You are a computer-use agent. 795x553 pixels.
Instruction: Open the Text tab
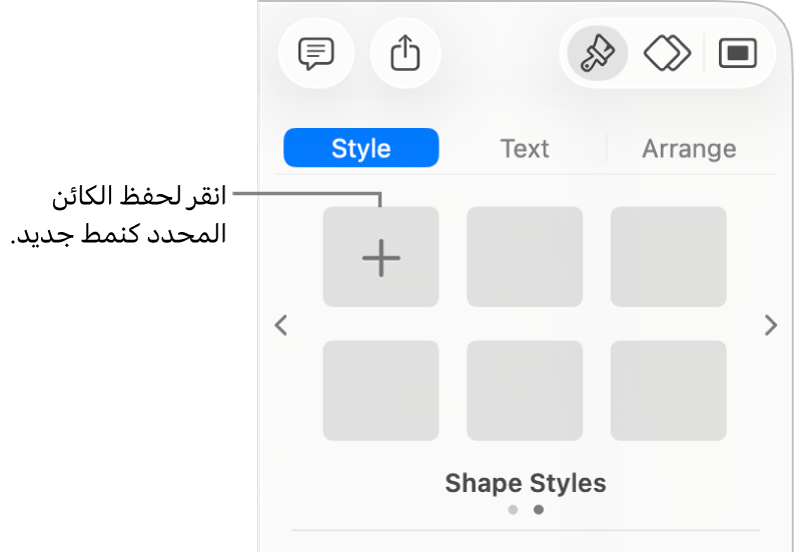[x=524, y=148]
